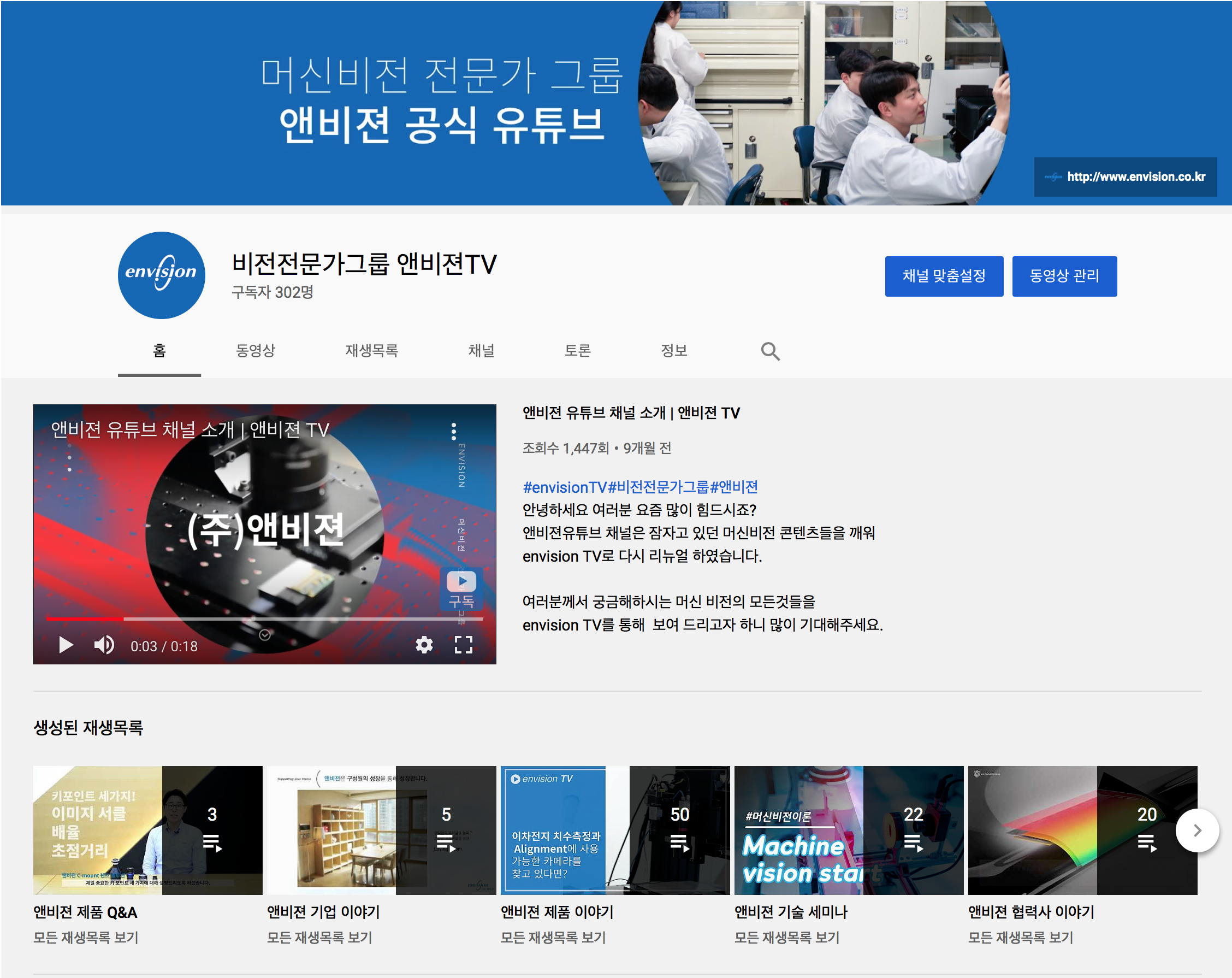The width and height of the screenshot is (1232, 978).
Task: Click playlist icon on 20-video thumbnail
Action: [x=1147, y=843]
